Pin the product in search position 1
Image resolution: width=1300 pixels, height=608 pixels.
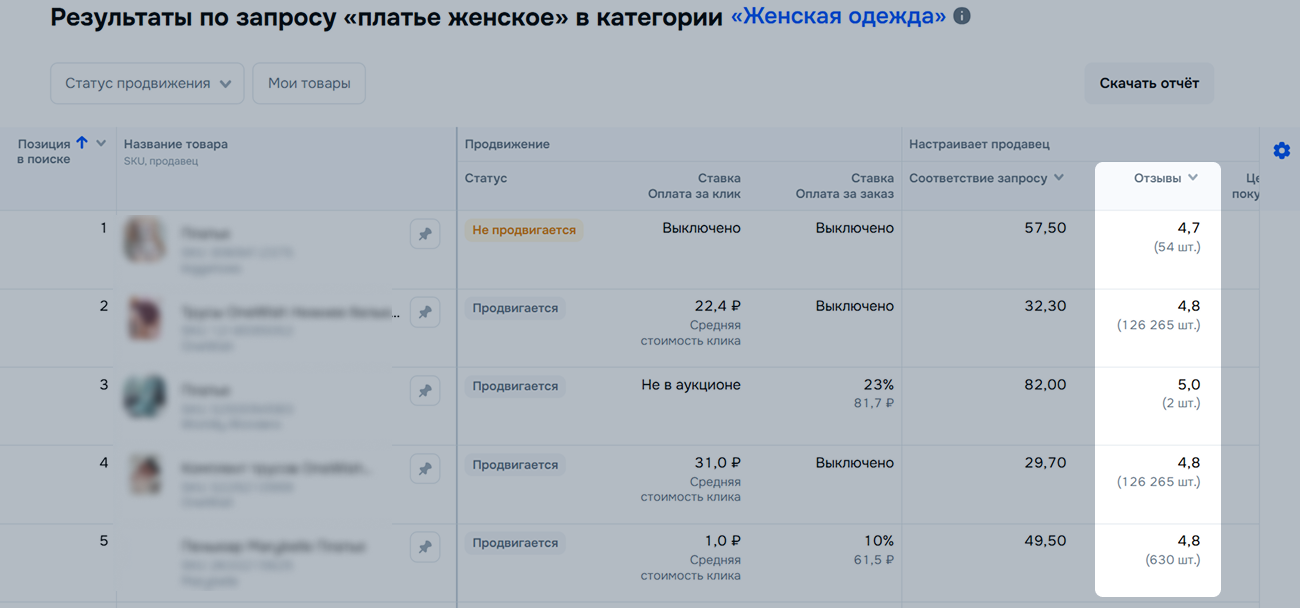pyautogui.click(x=425, y=234)
